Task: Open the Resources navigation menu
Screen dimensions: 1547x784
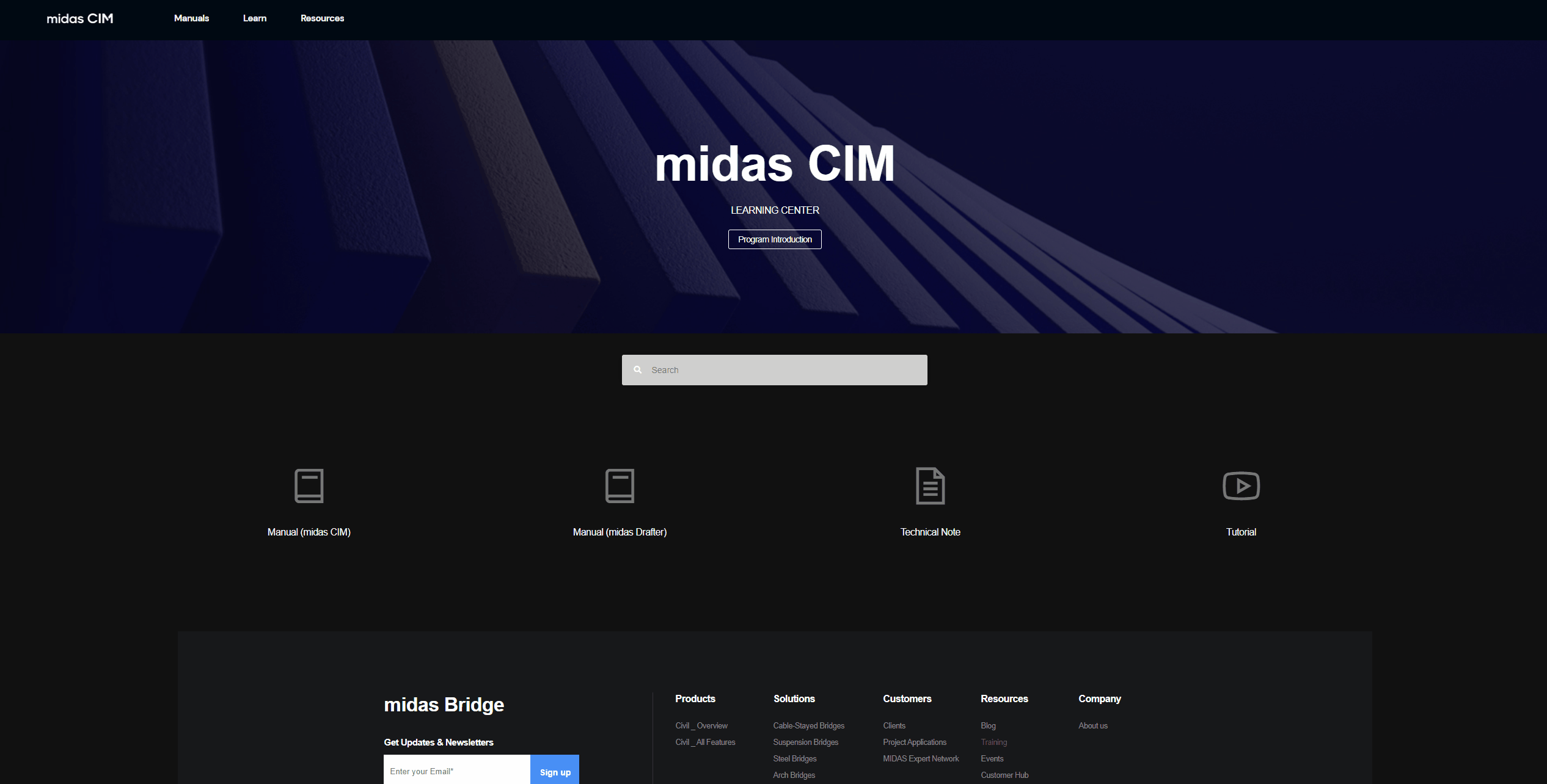Action: [322, 18]
